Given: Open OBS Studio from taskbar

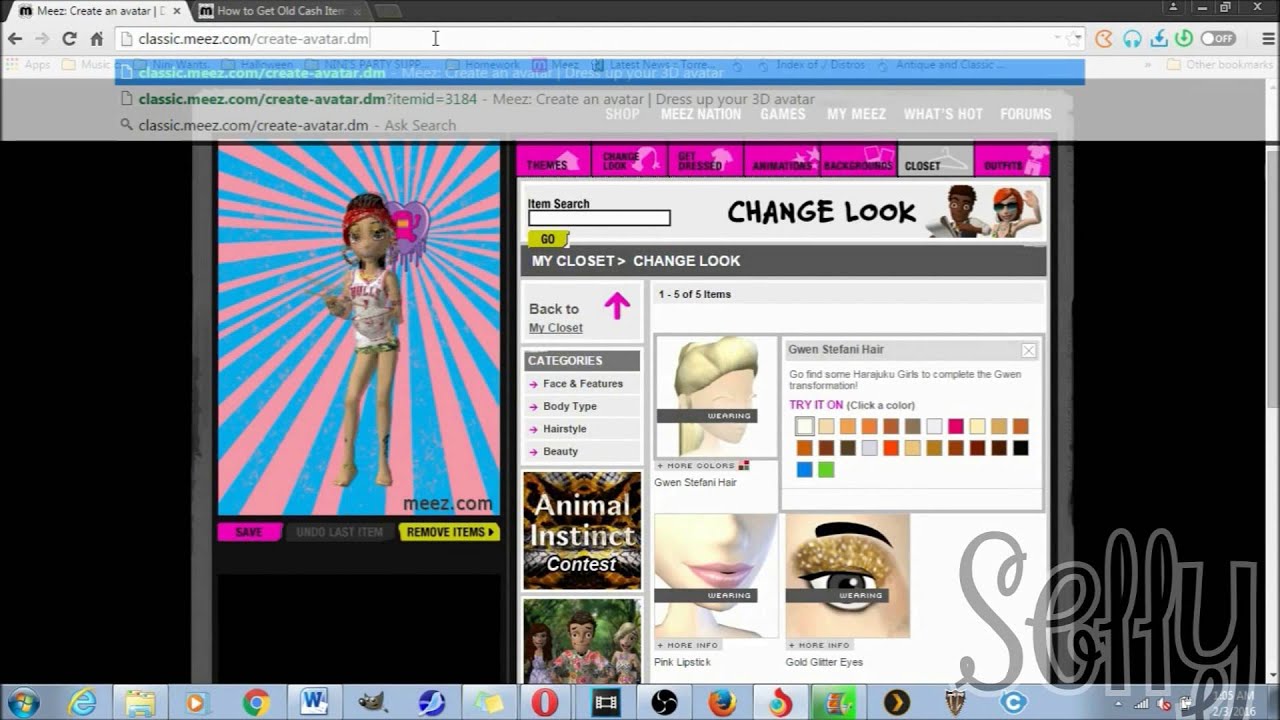Looking at the screenshot, I should click(x=663, y=703).
